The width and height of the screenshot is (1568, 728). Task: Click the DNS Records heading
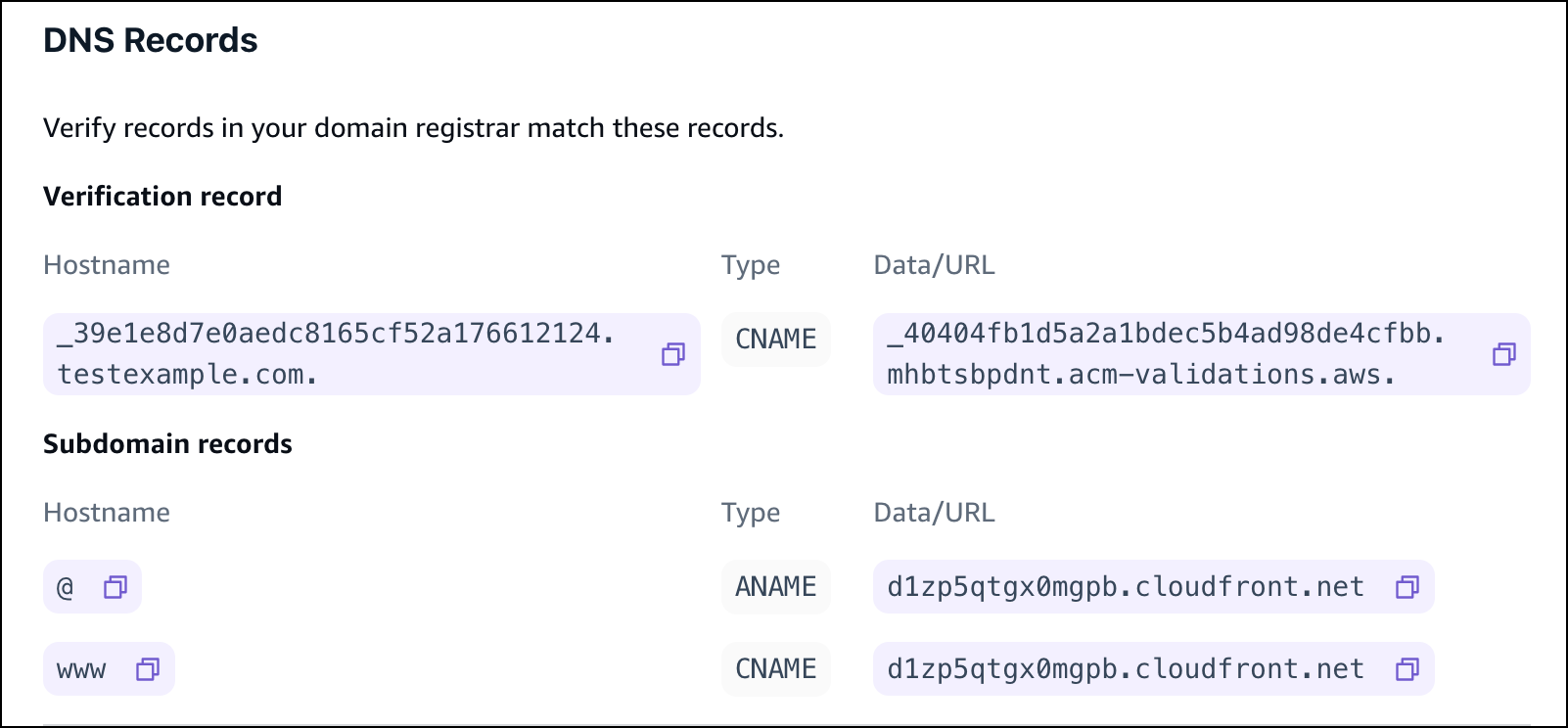pos(149,41)
